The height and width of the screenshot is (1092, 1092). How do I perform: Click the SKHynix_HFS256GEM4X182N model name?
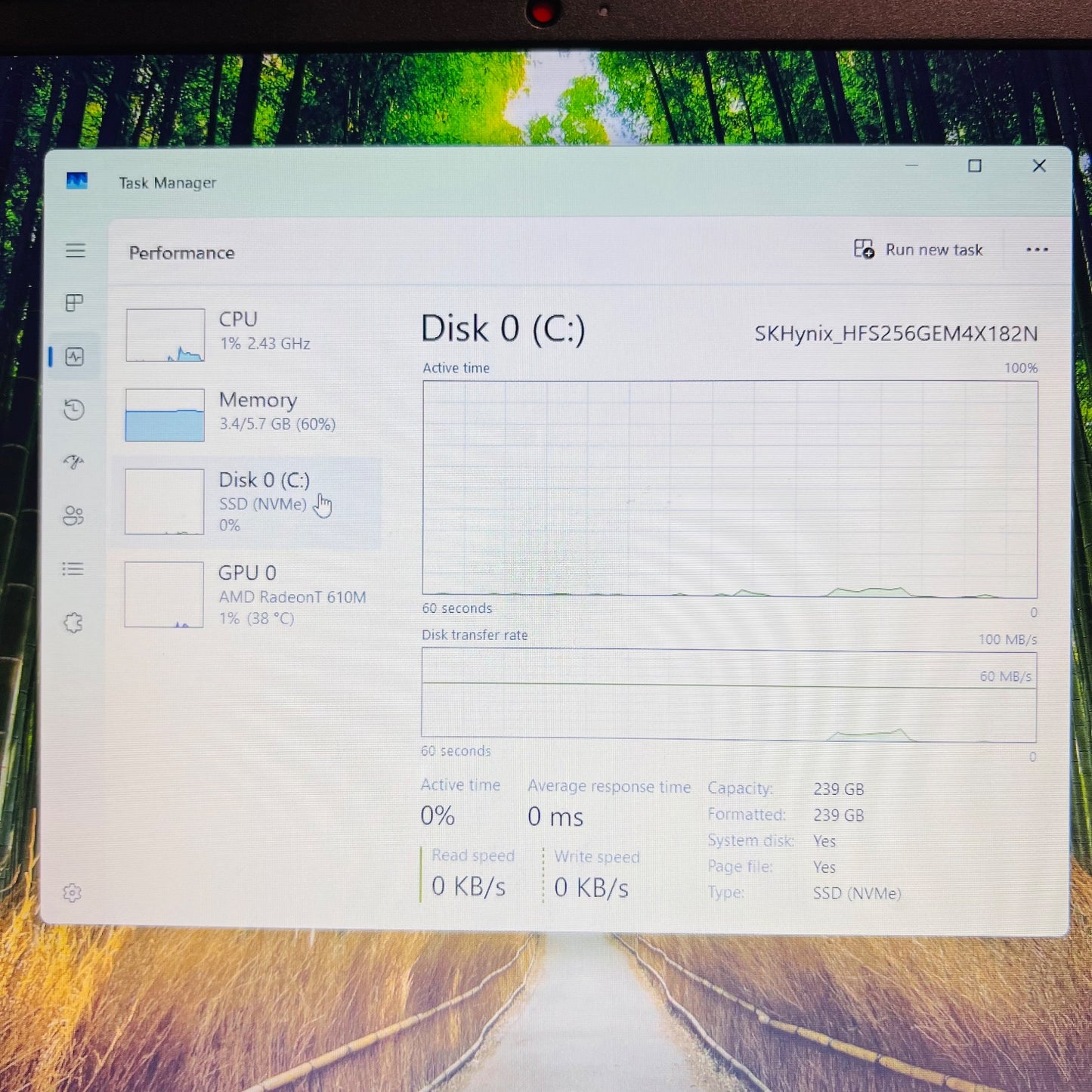tap(896, 333)
